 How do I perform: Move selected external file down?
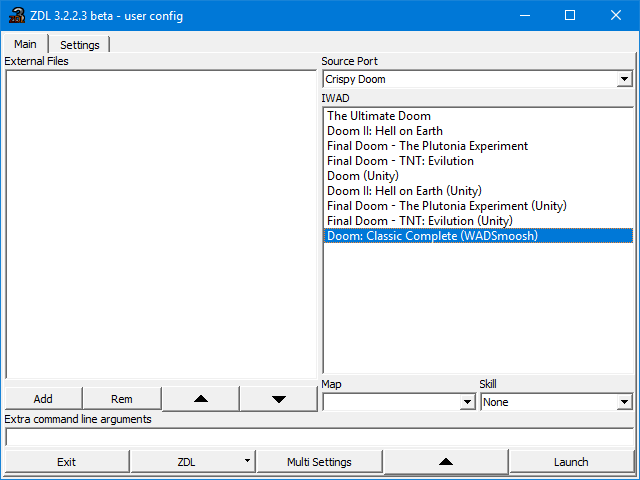point(279,399)
